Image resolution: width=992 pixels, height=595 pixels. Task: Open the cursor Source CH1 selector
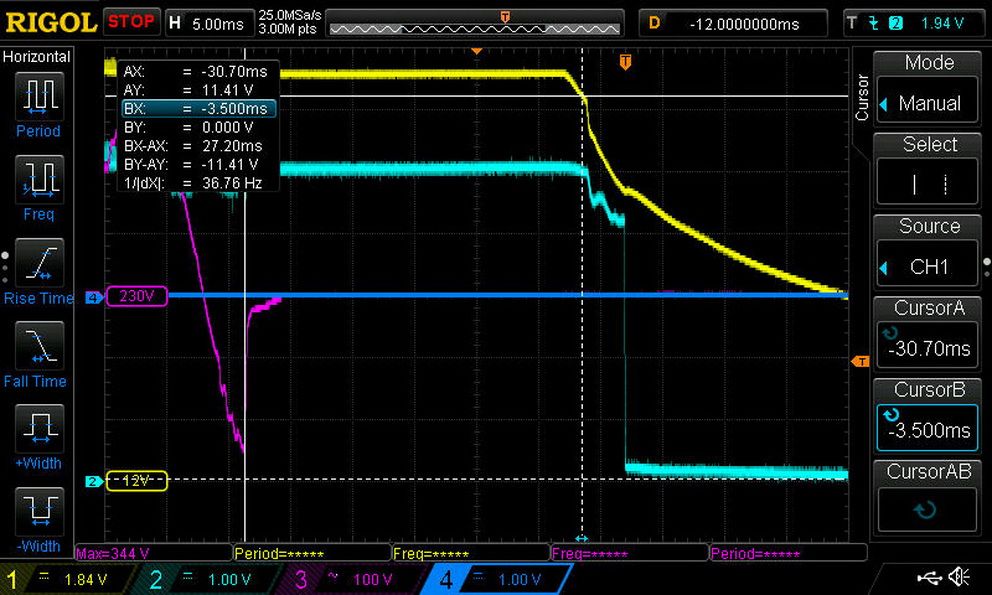point(927,251)
